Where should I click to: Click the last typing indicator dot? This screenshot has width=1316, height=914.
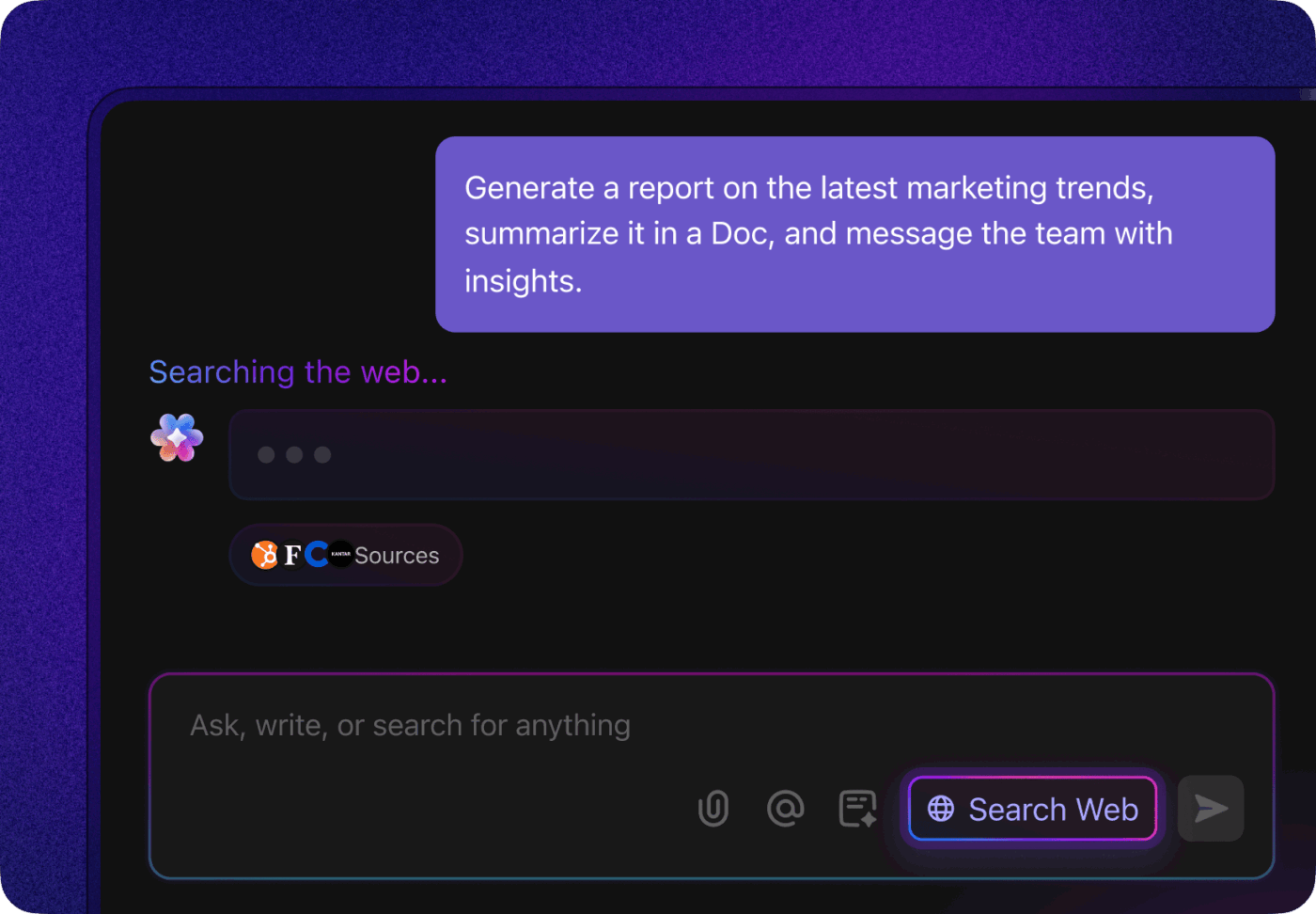tap(322, 455)
